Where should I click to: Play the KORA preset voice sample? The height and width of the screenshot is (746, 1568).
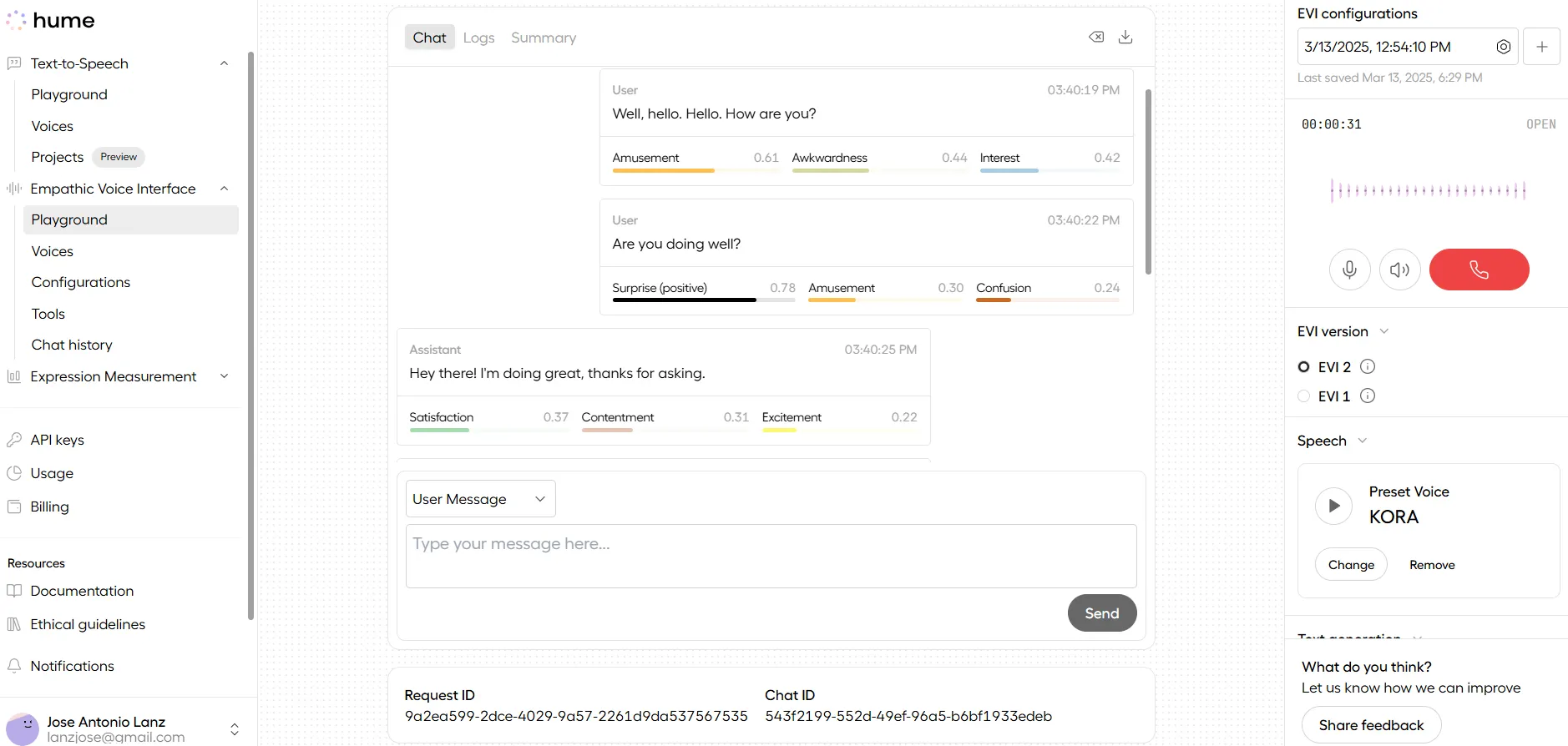1333,506
